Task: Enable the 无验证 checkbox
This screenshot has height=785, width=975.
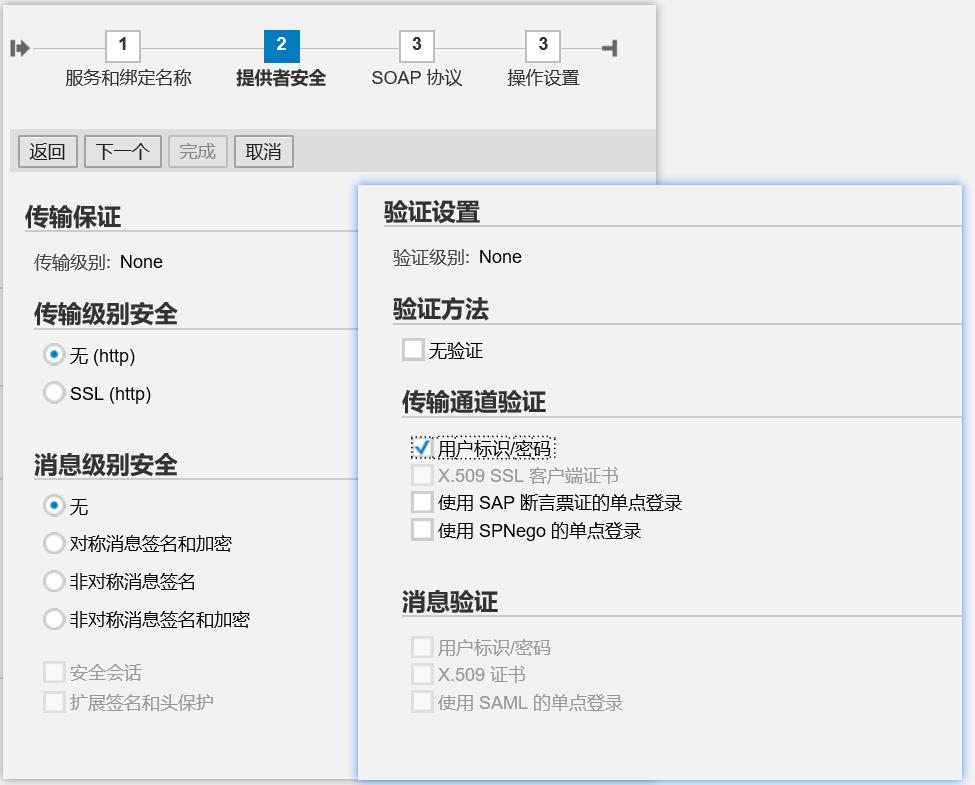Action: pyautogui.click(x=413, y=350)
